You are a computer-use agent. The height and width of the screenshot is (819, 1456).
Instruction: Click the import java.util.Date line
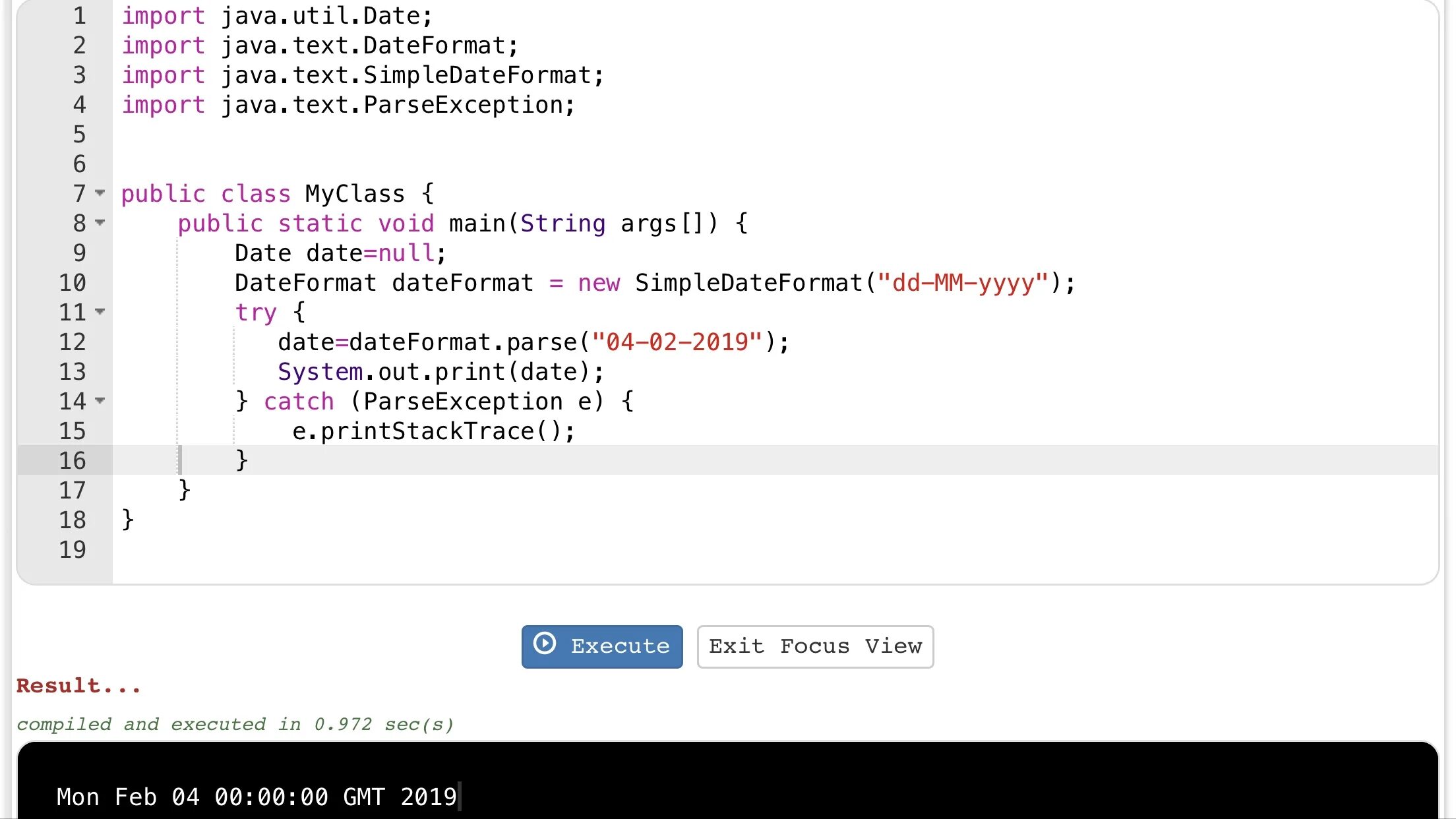point(277,16)
